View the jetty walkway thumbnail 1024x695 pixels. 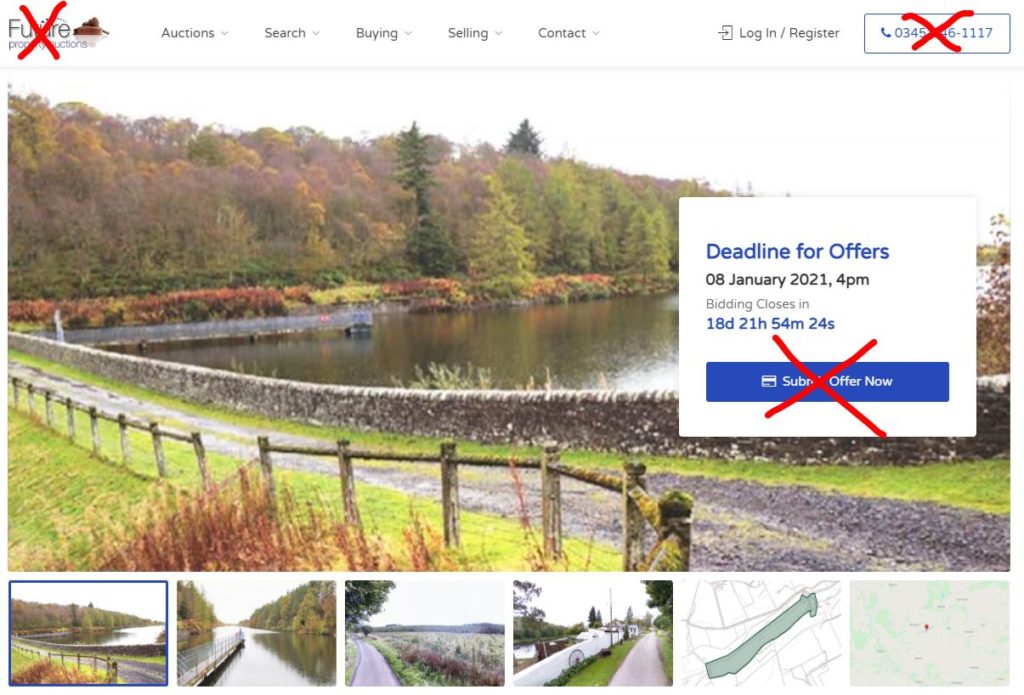tap(257, 633)
